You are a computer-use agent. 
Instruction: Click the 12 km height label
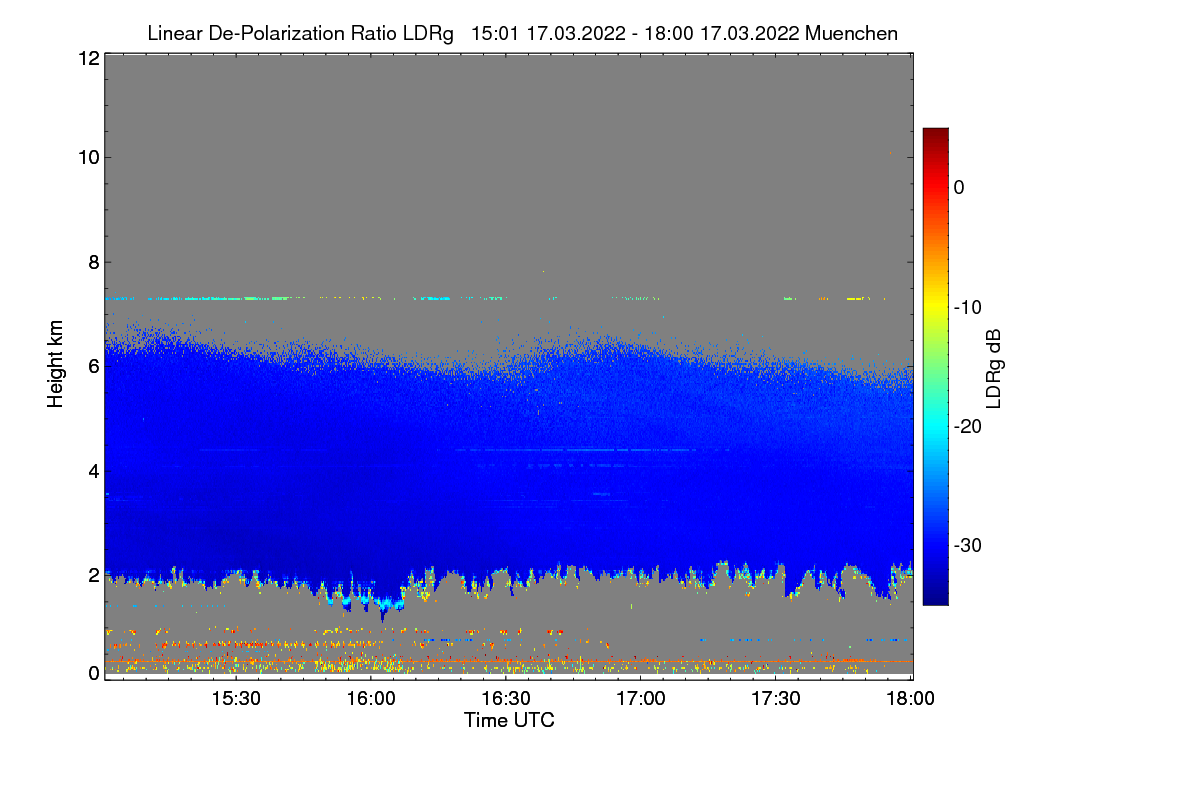point(87,58)
